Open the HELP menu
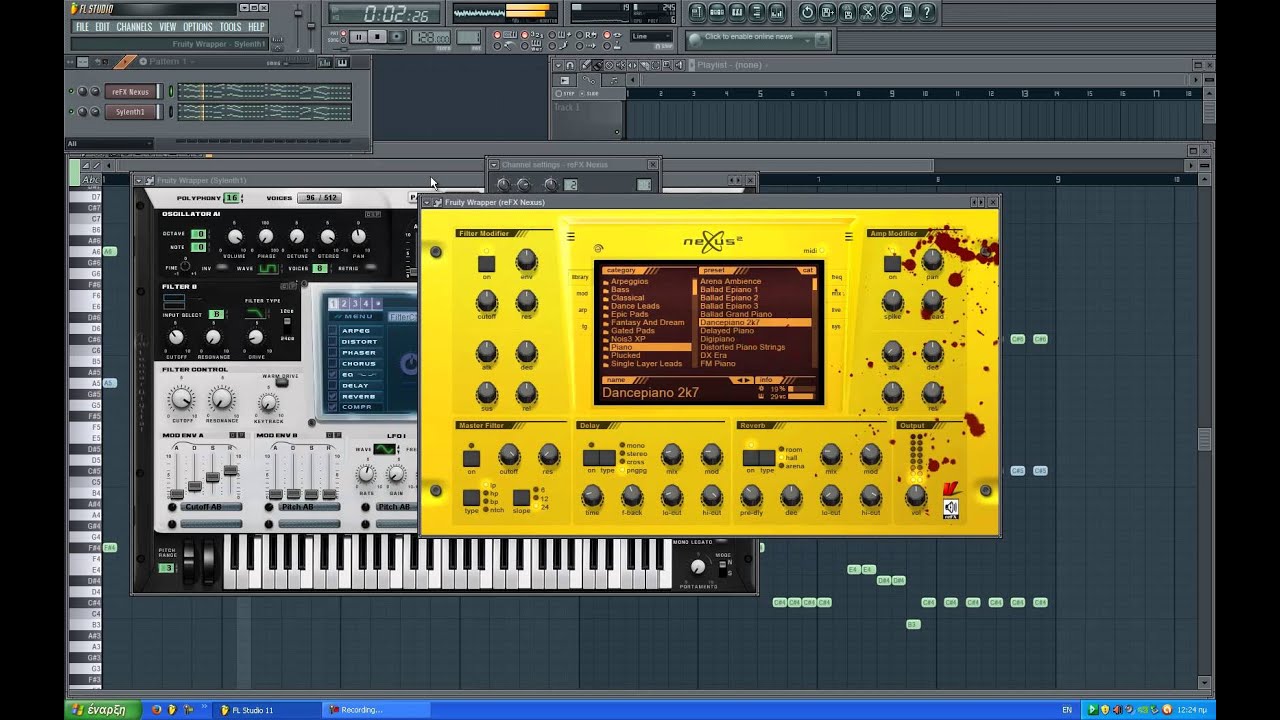 pos(257,27)
